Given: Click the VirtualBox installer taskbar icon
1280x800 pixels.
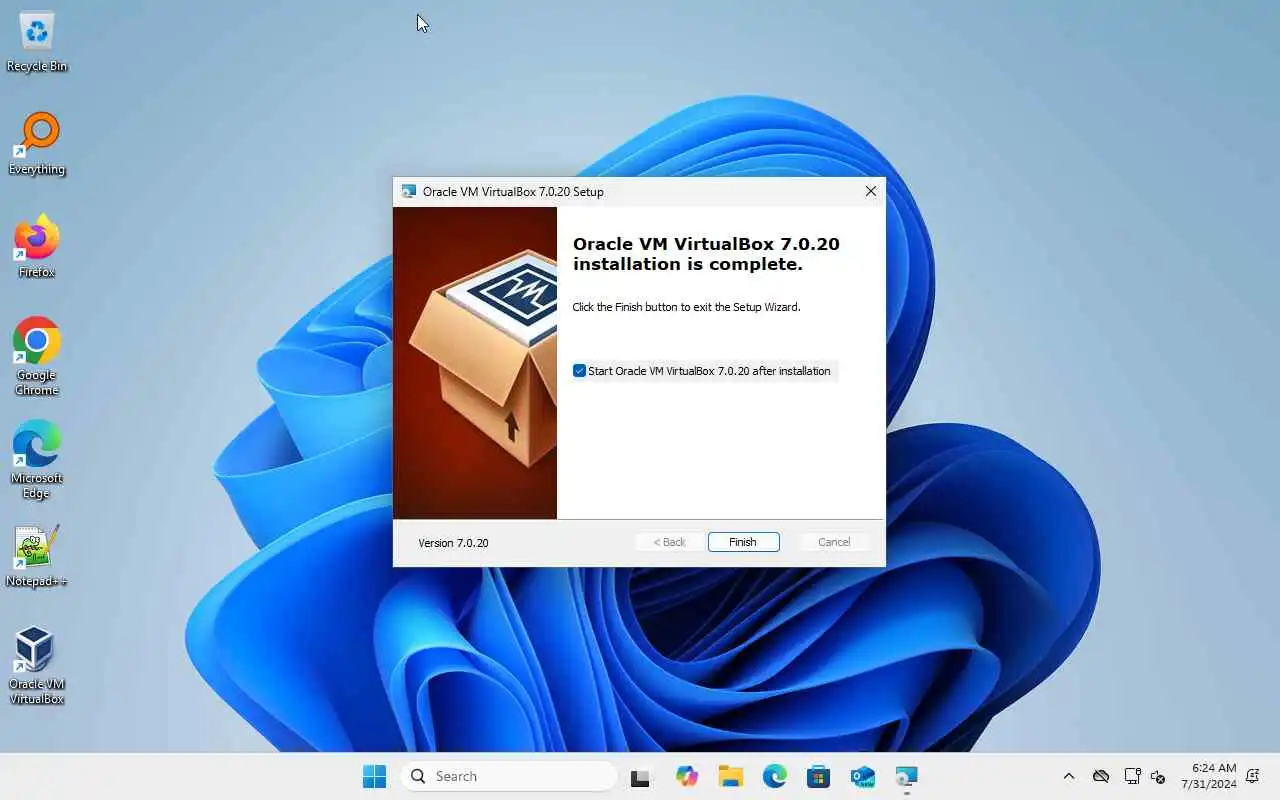Looking at the screenshot, I should point(907,776).
